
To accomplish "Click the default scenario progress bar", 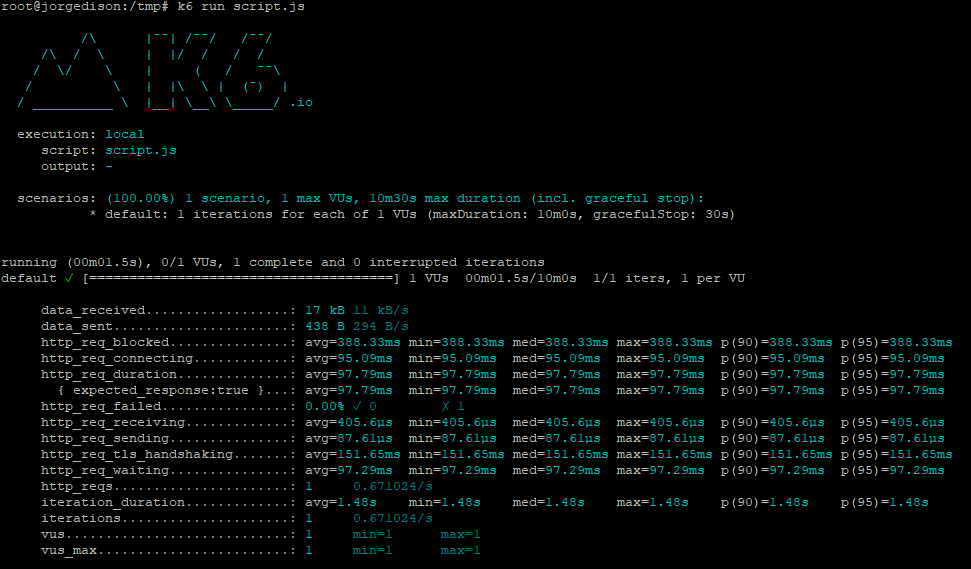I will (x=241, y=278).
